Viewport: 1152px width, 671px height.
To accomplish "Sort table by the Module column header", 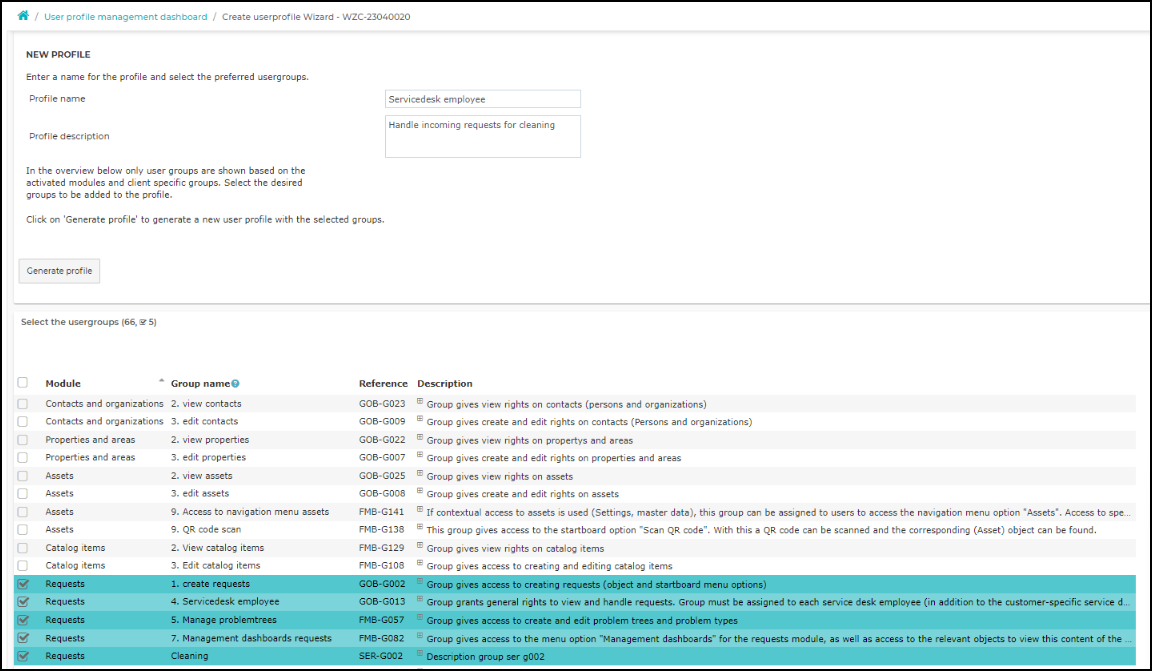I will tap(63, 384).
